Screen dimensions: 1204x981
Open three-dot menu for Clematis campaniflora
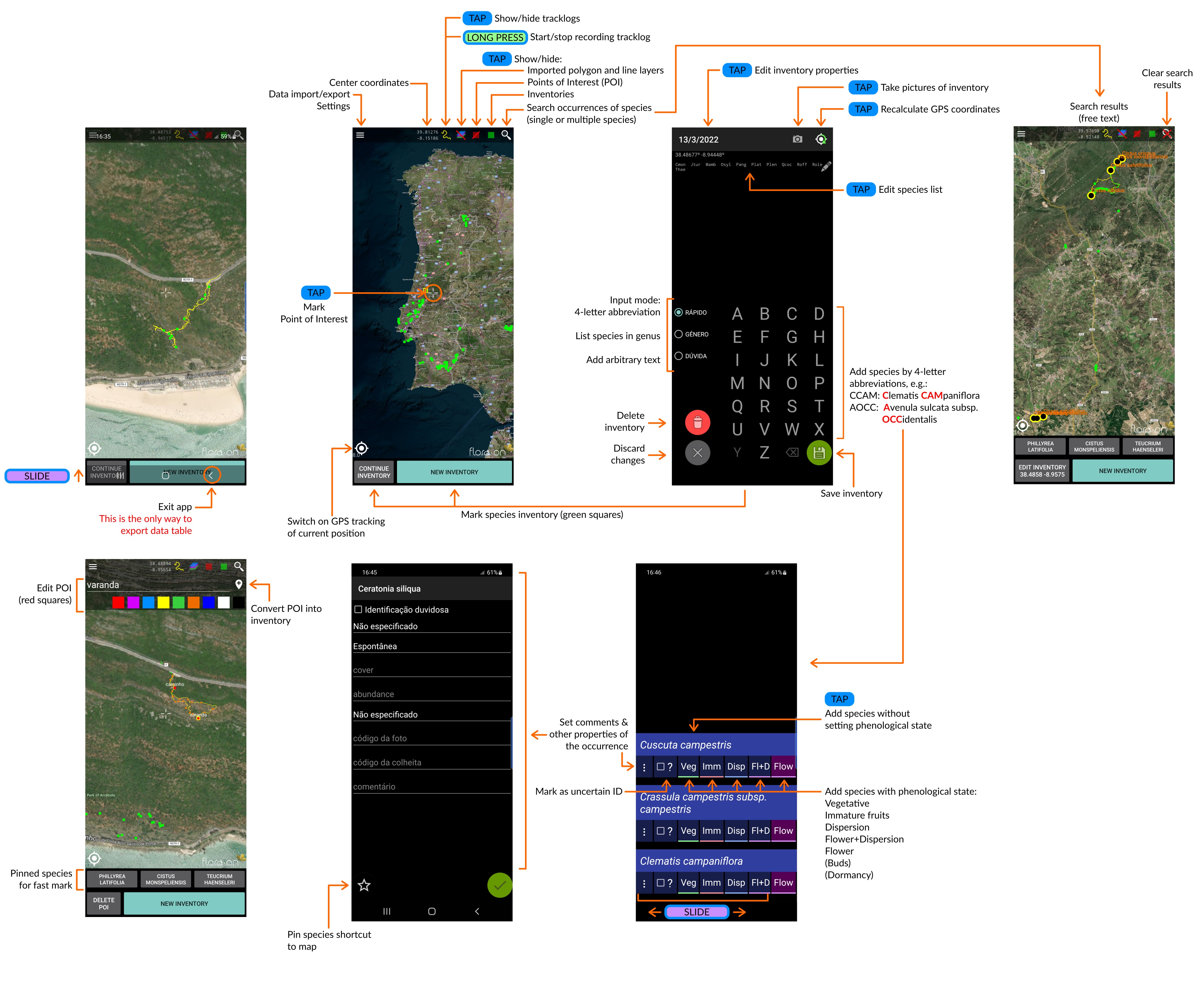[644, 883]
